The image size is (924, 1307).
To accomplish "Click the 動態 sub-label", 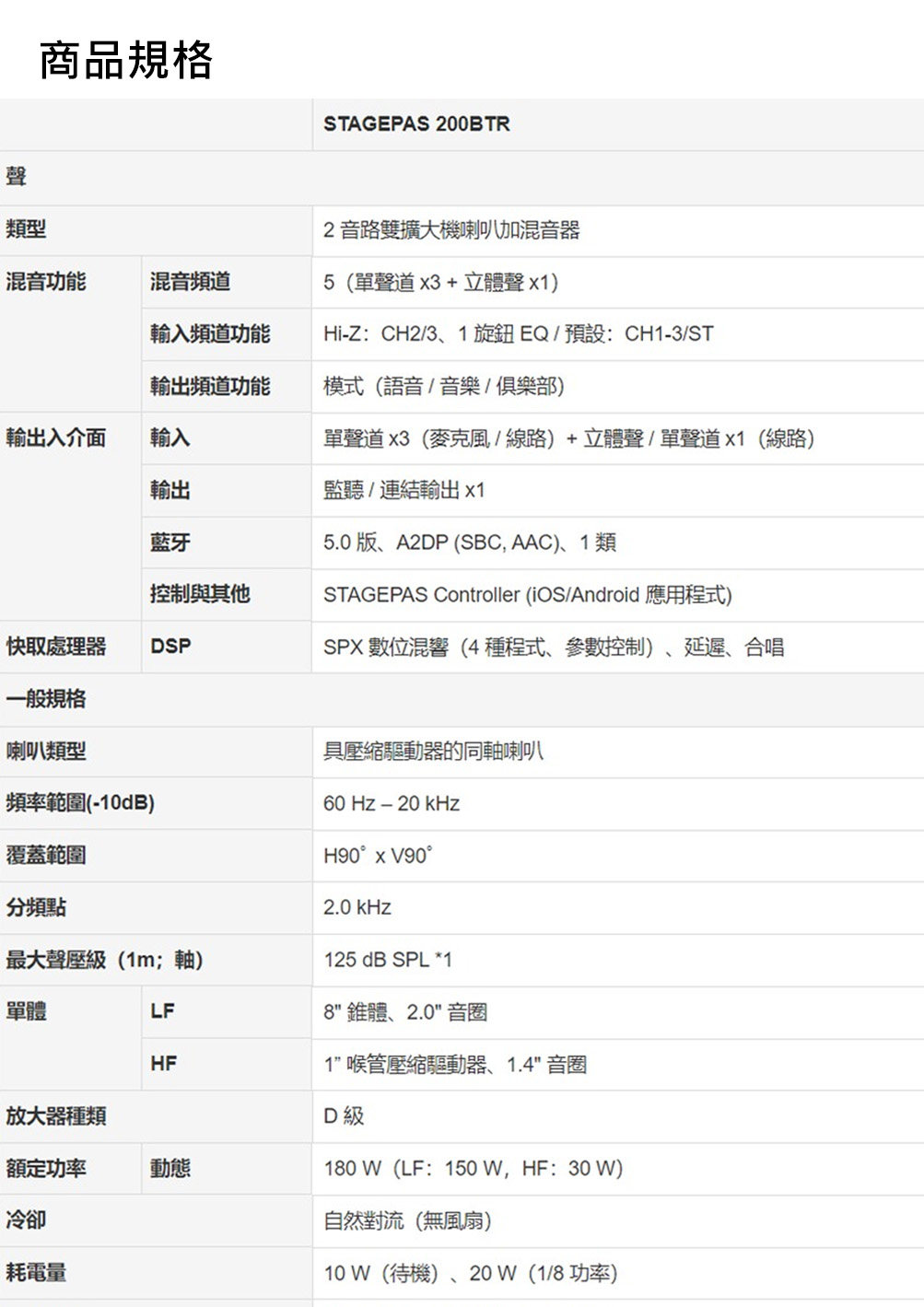I will 170,1168.
